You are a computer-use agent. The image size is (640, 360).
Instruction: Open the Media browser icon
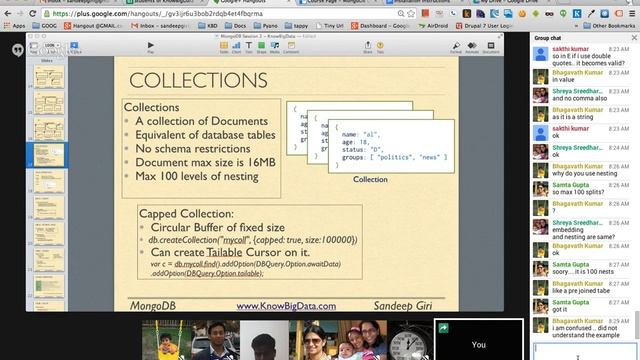[x=275, y=47]
